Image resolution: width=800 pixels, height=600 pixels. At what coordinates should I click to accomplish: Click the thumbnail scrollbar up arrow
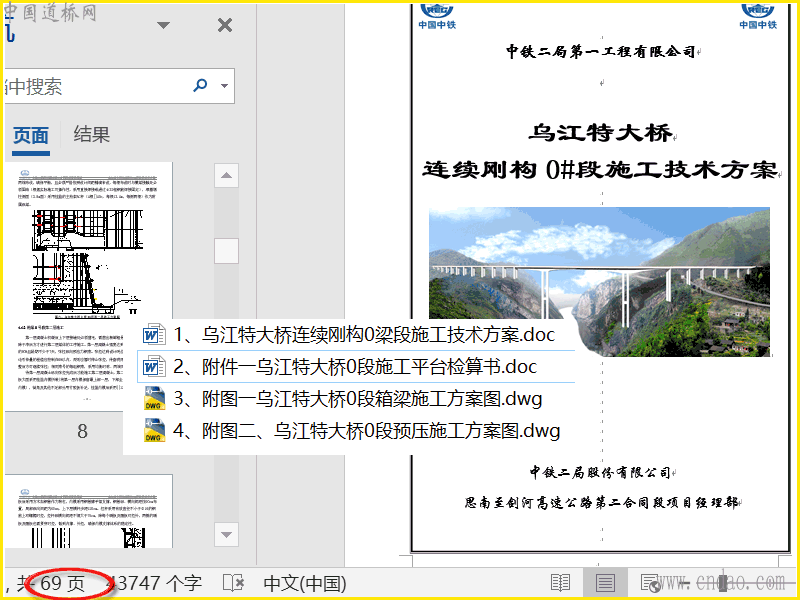[x=227, y=176]
